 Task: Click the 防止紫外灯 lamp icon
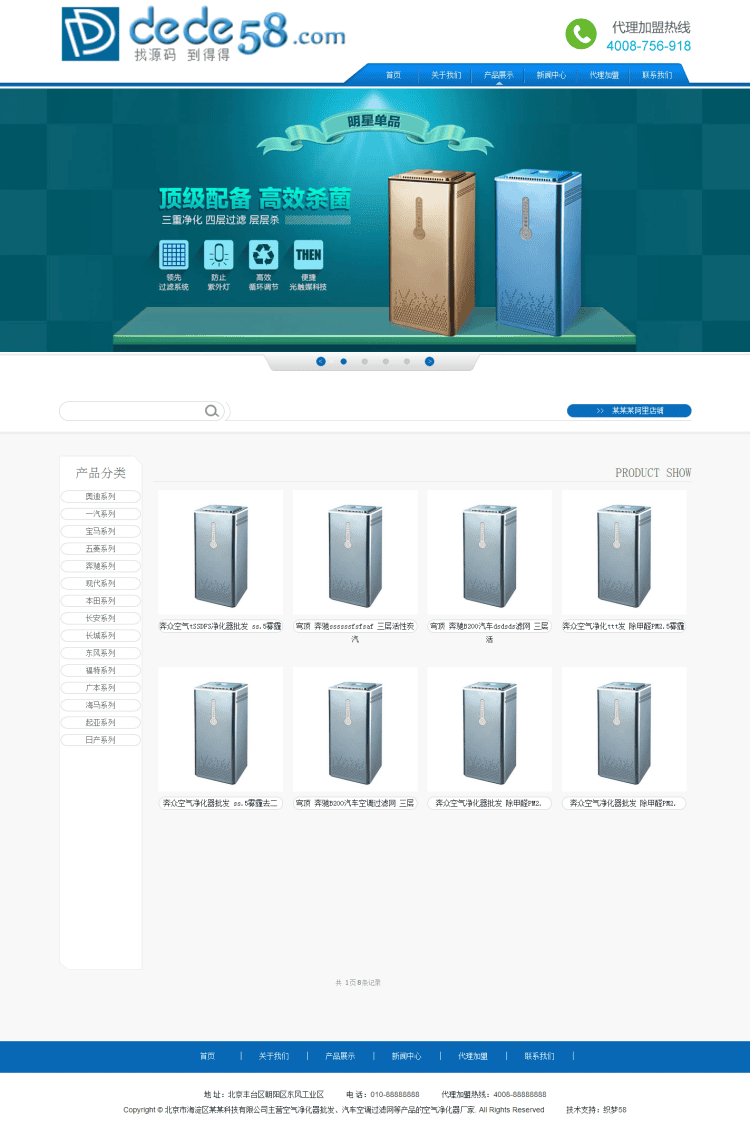pos(218,254)
